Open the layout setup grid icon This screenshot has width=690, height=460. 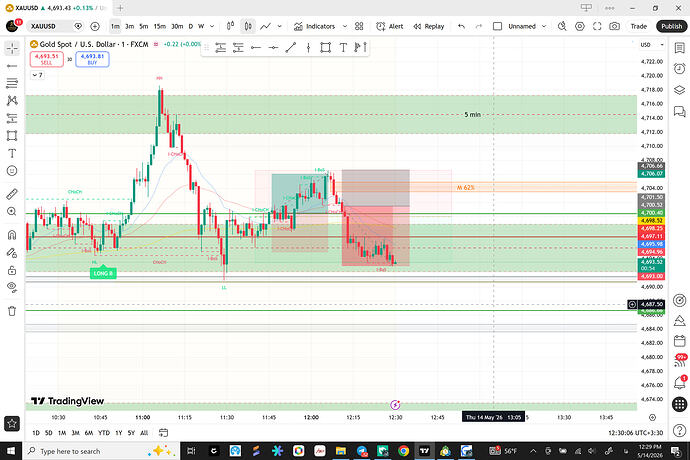pos(359,26)
